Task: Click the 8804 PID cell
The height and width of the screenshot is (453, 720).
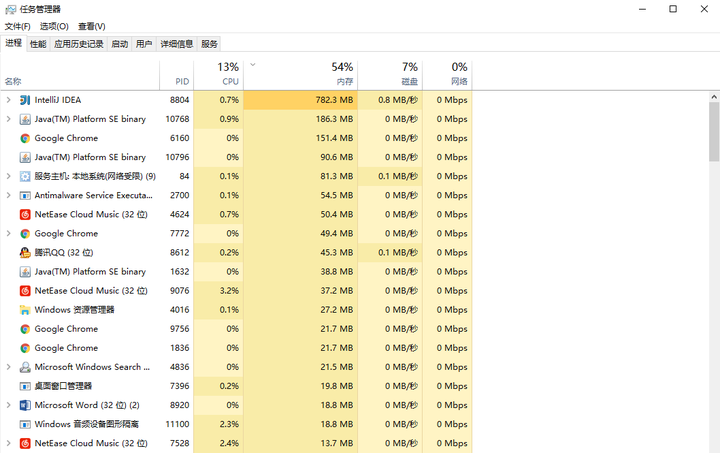Action: 177,100
